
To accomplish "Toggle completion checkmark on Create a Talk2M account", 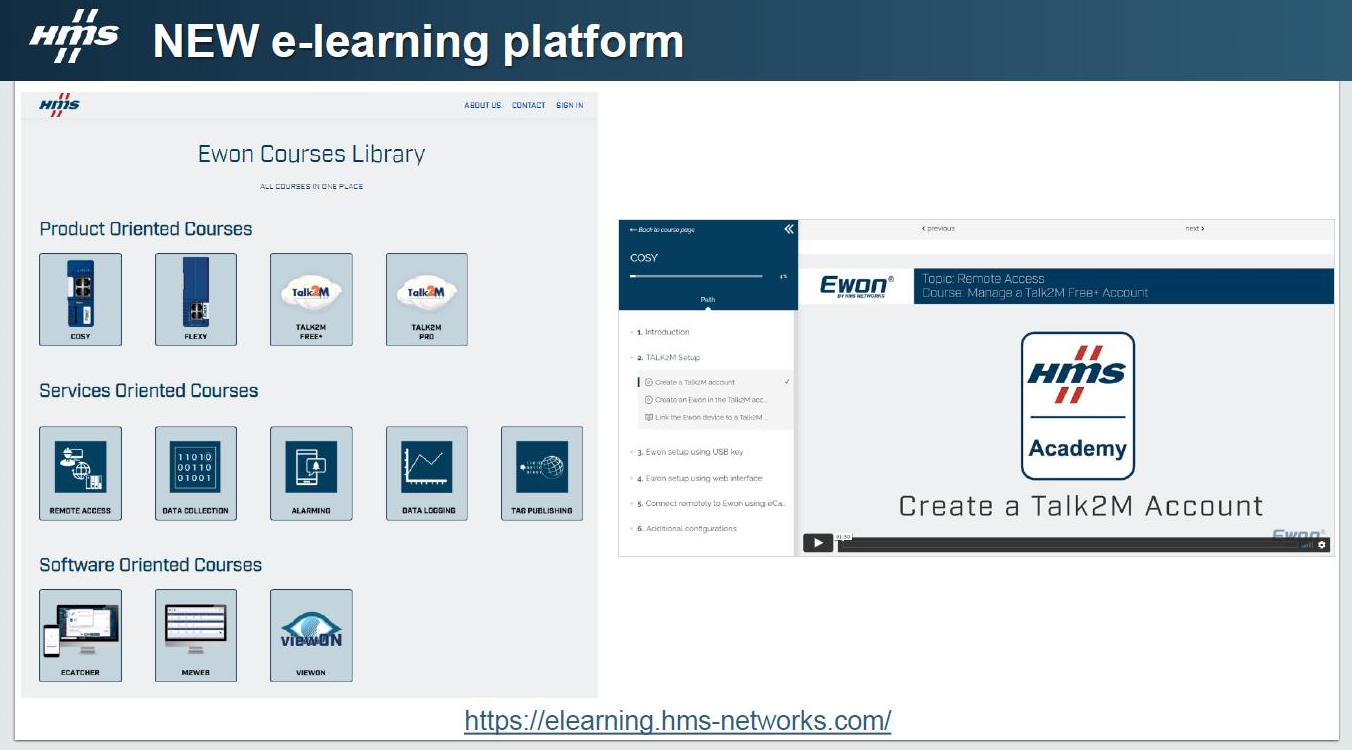I will (x=787, y=382).
